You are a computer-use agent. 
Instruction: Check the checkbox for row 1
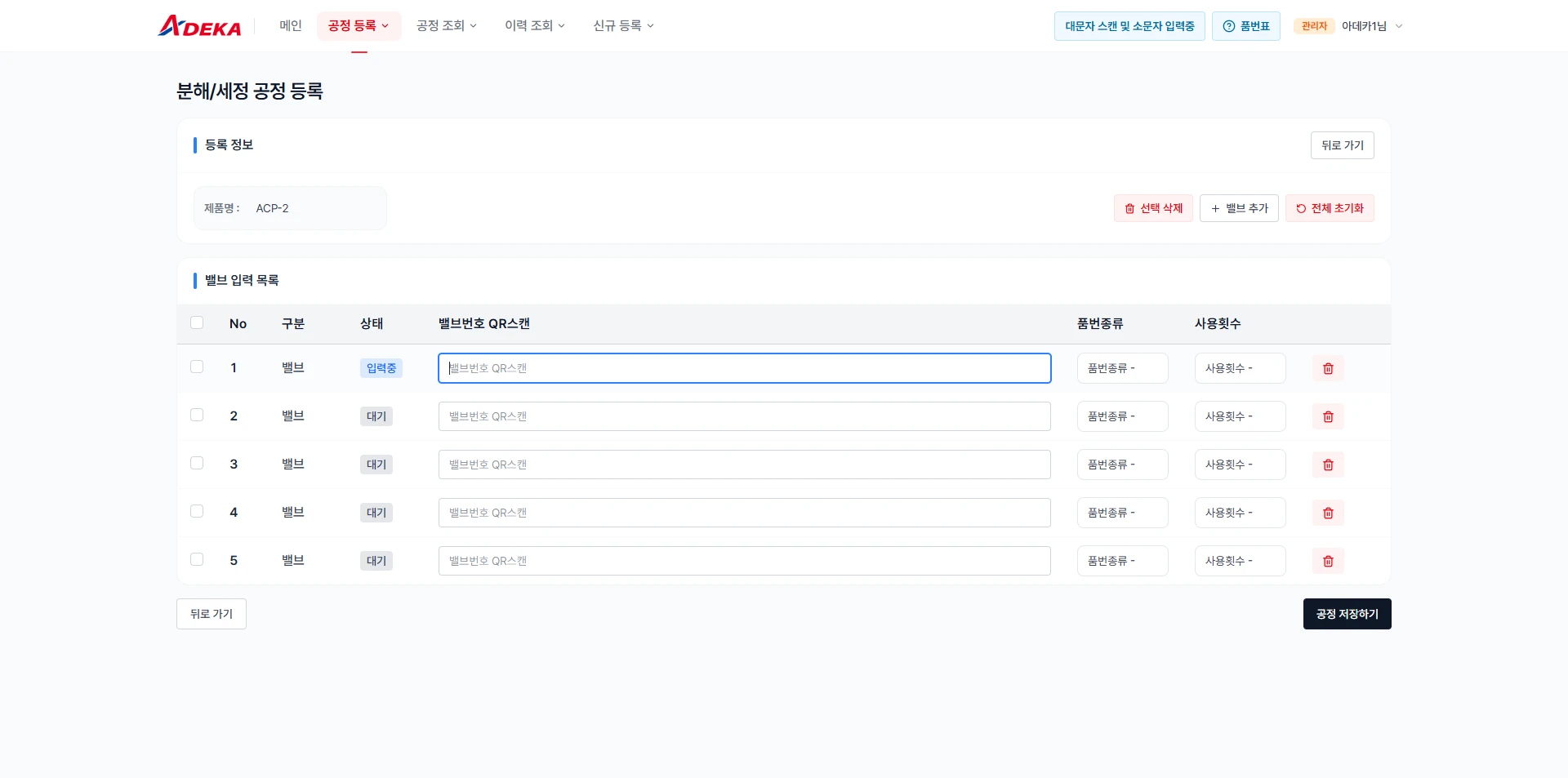pos(197,367)
